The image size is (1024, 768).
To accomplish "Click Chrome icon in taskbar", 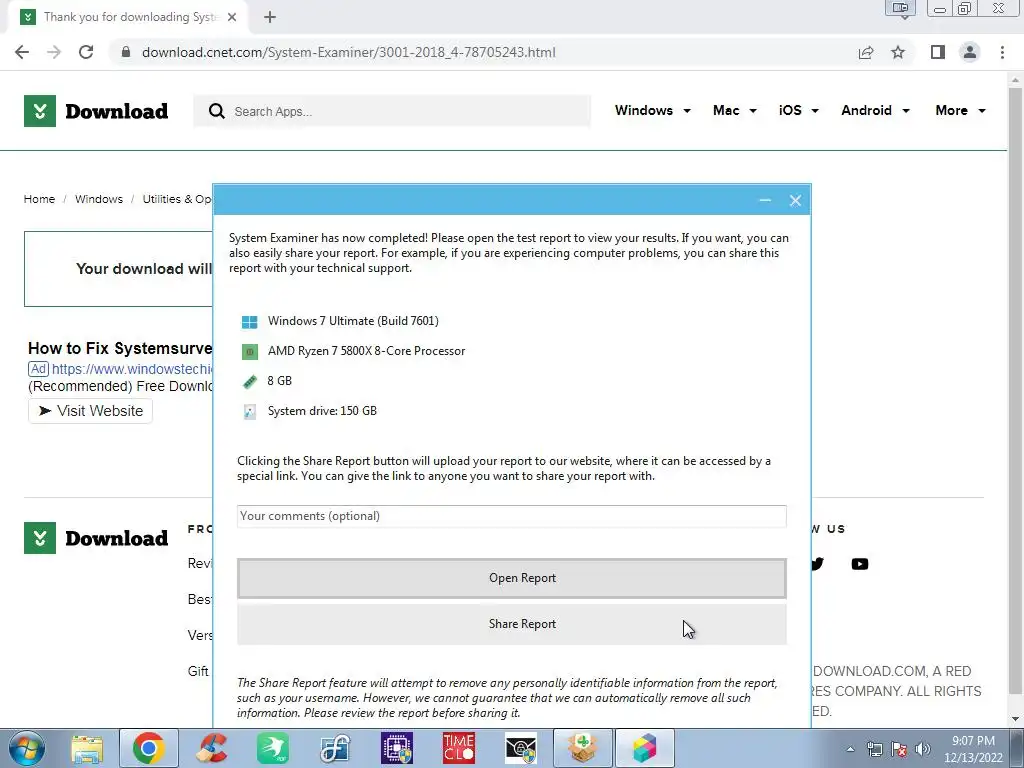I will (x=148, y=748).
